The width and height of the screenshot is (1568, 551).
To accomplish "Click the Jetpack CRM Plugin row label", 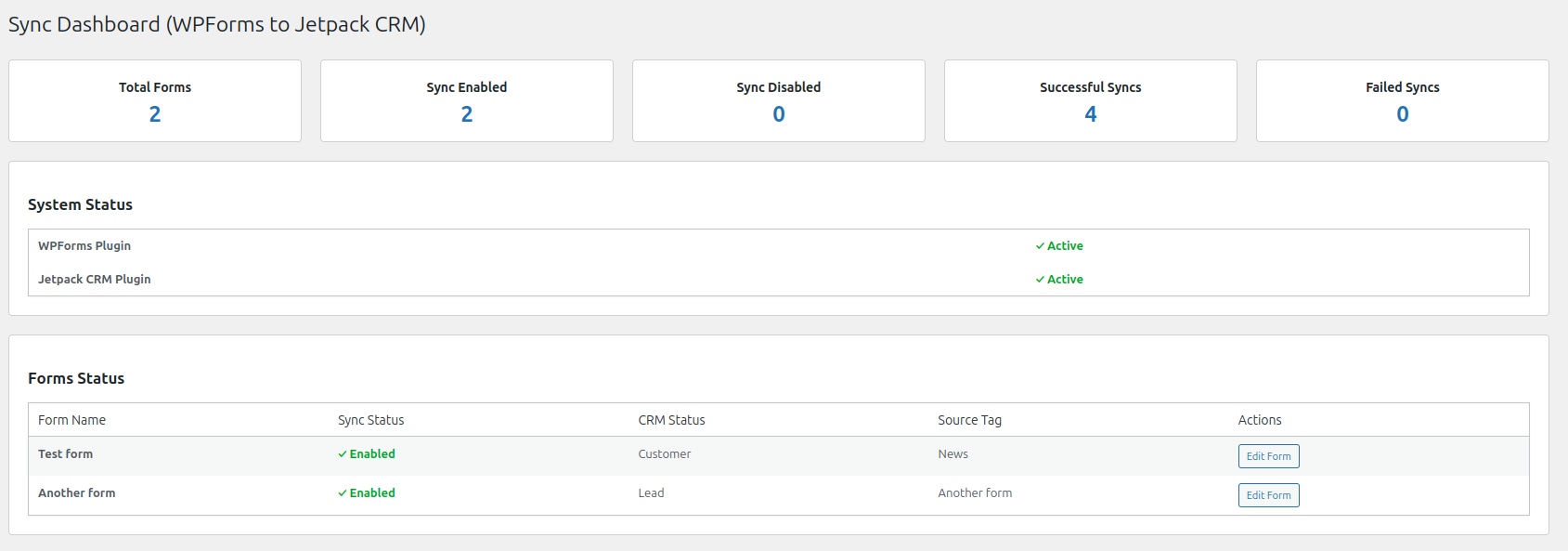I will coord(94,280).
